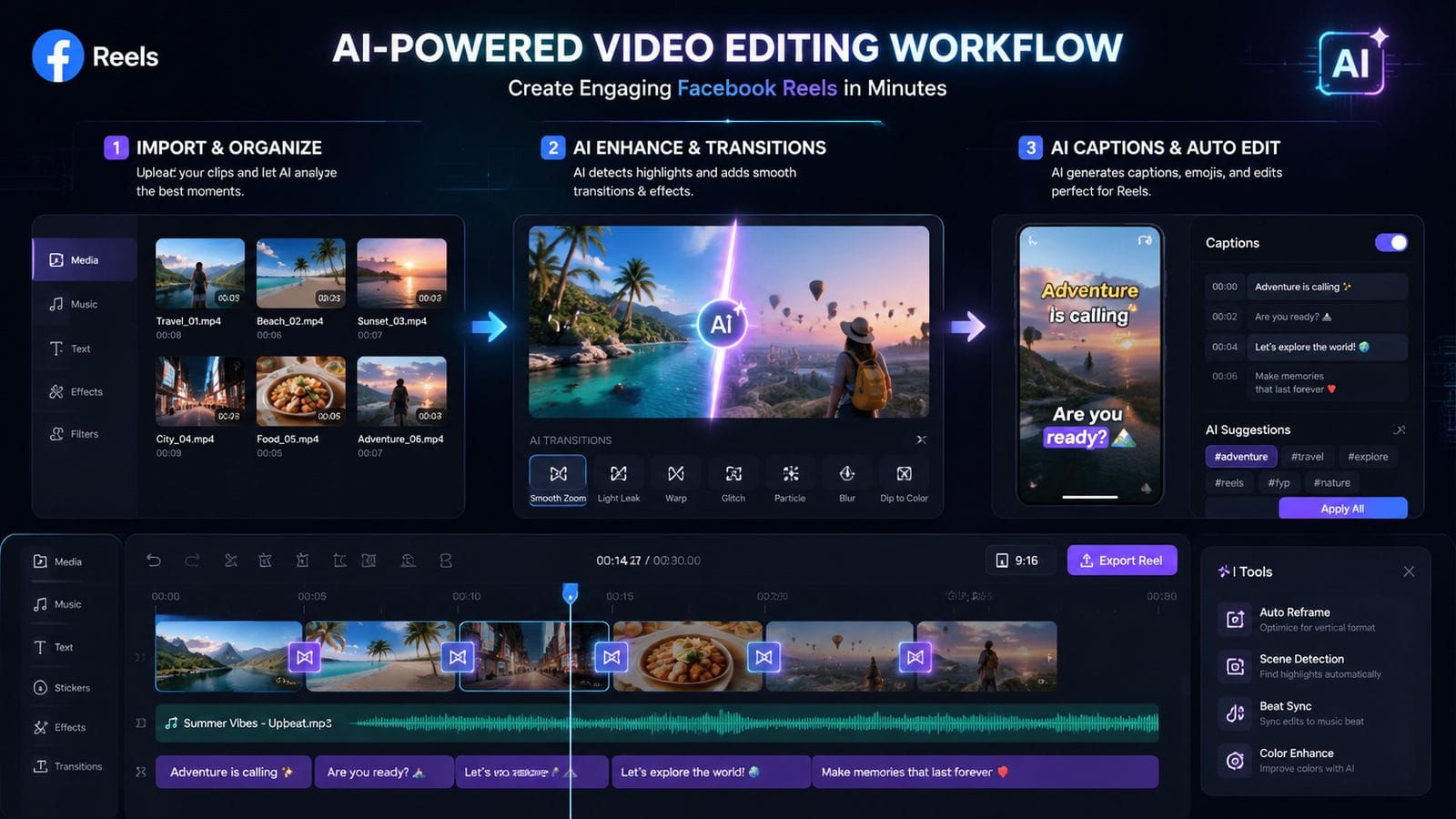Select the 00:02 "Are you ready?" caption row
The width and height of the screenshot is (1456, 819).
click(1307, 317)
